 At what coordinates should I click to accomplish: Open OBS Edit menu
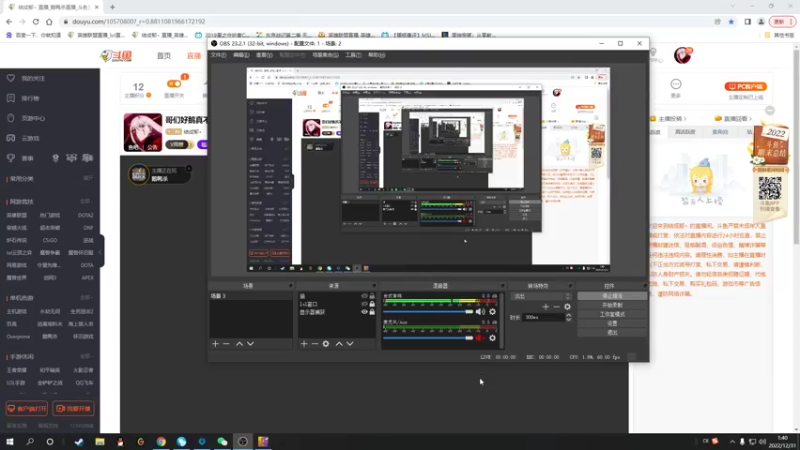tap(241, 55)
